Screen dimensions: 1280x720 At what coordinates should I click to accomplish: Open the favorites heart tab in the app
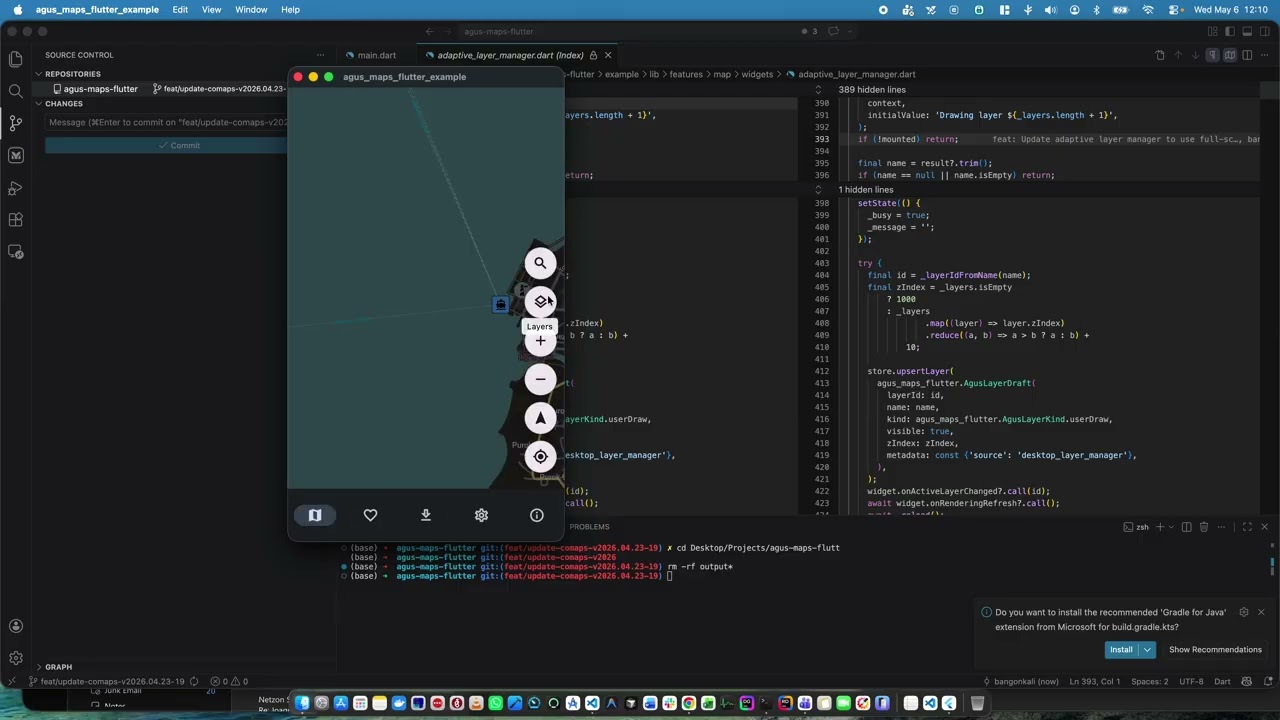click(x=370, y=515)
